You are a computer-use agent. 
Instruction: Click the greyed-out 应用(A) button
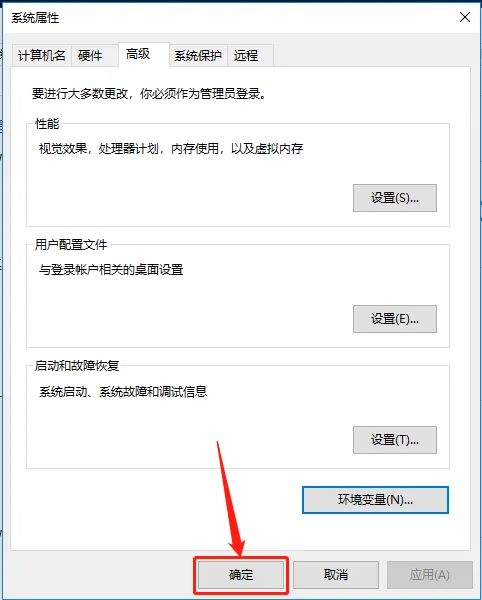(430, 574)
